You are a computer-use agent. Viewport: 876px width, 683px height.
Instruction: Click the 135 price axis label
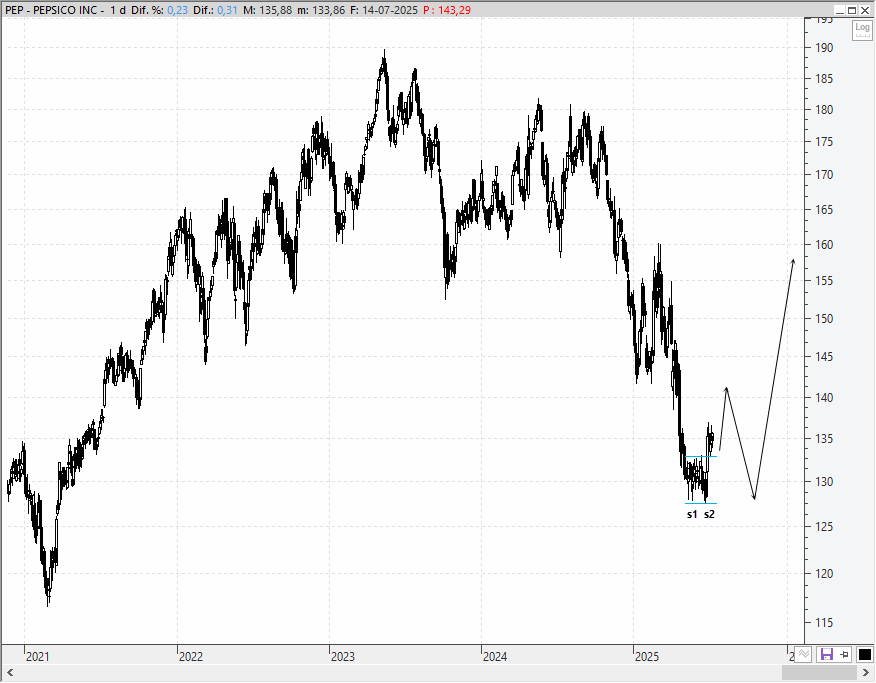point(824,439)
